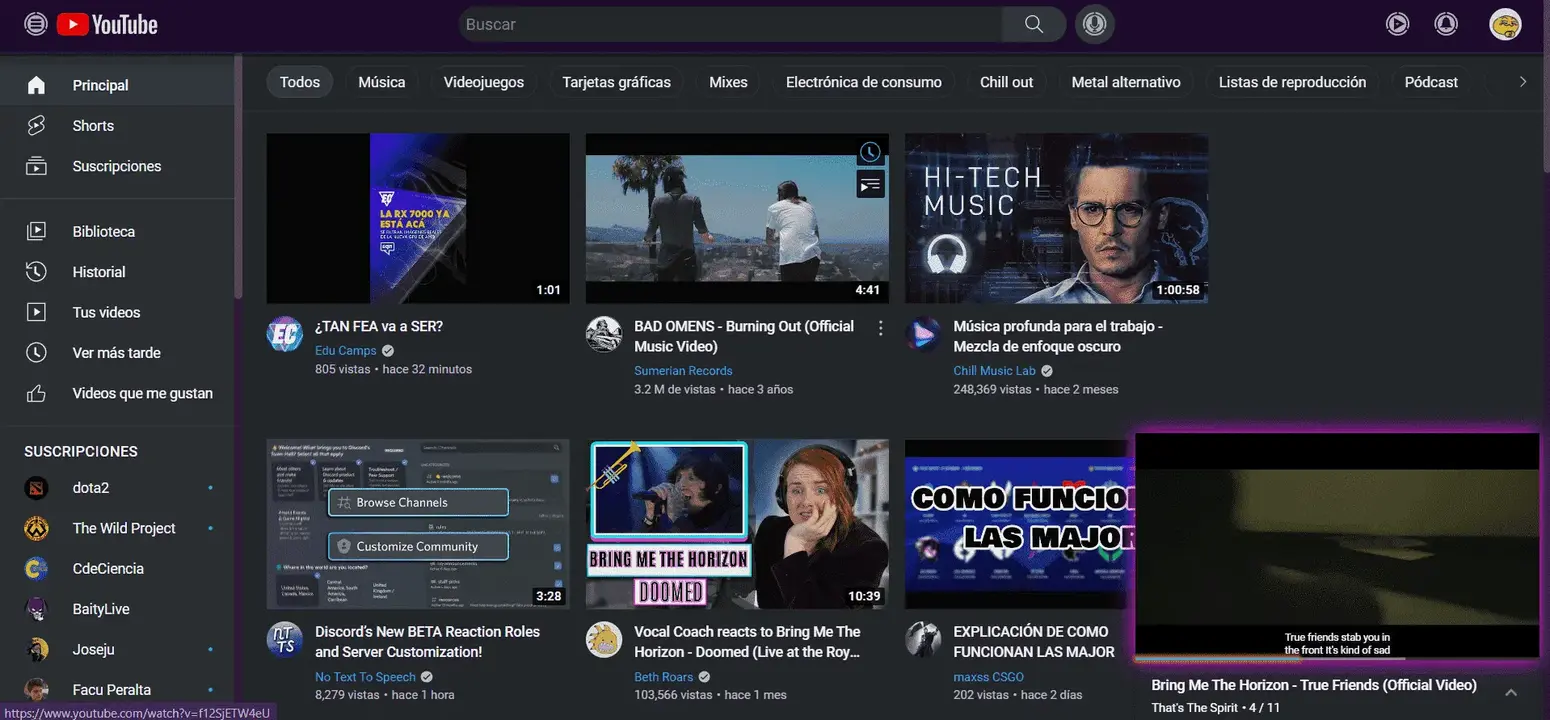This screenshot has height=720, width=1550.
Task: Click the sidebar scrollbar
Action: 238,177
